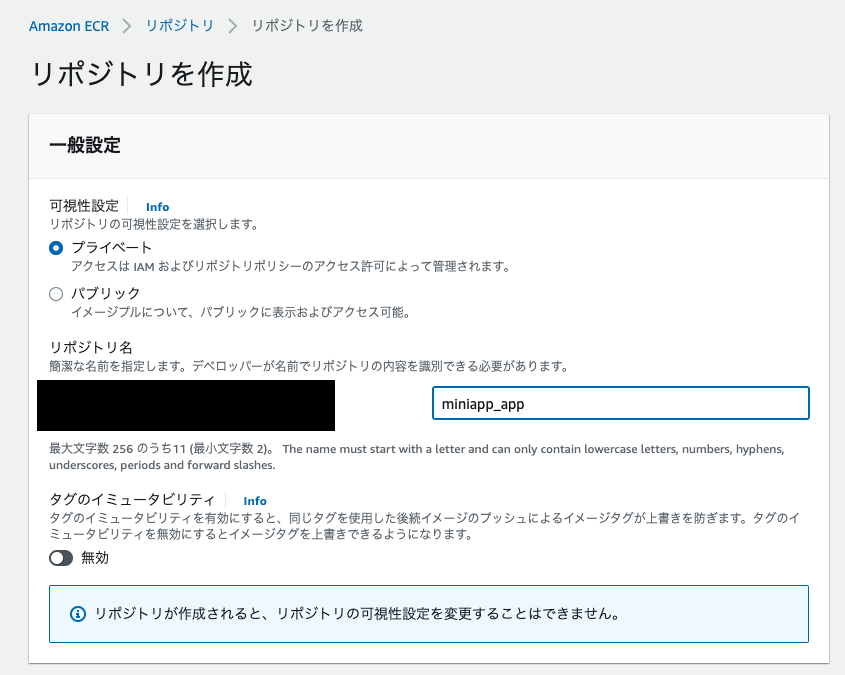Click the radio indicator for パブリック
845x675 pixels.
click(x=56, y=293)
